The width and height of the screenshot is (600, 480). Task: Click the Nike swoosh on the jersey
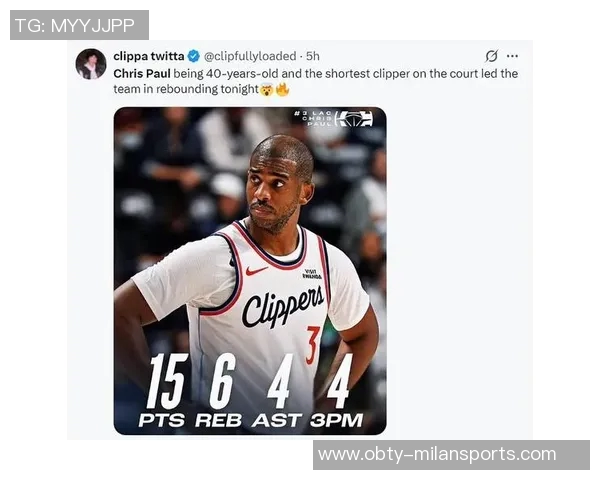click(256, 271)
